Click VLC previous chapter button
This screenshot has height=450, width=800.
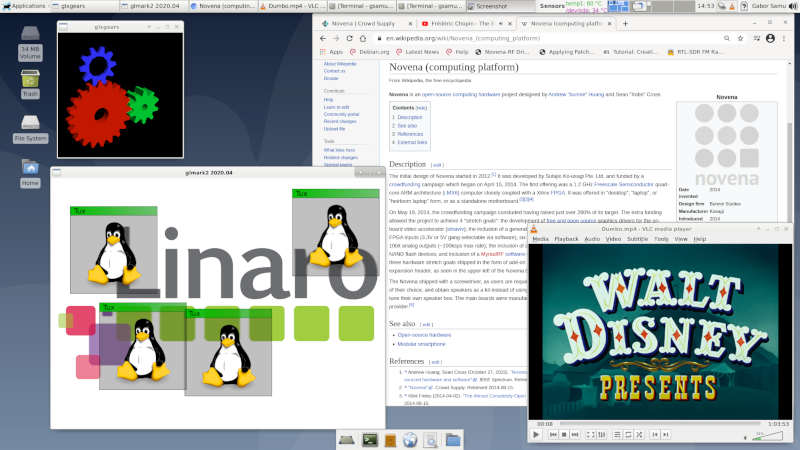coord(655,435)
